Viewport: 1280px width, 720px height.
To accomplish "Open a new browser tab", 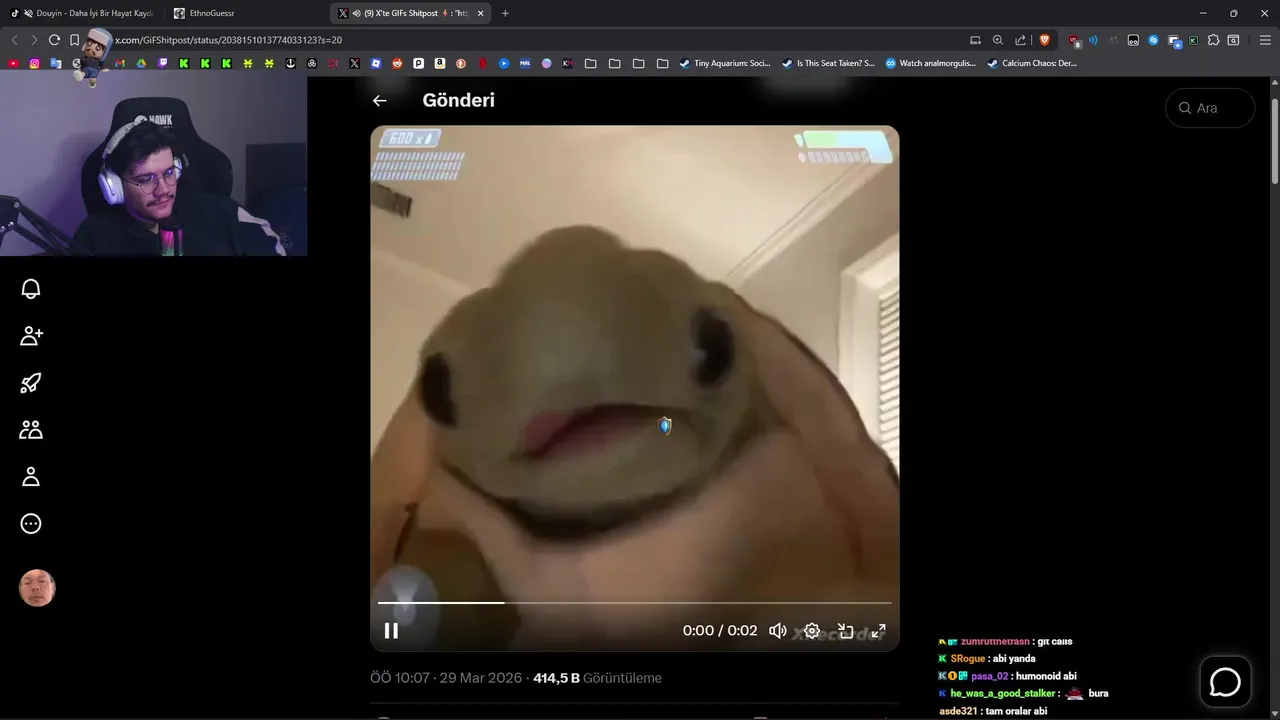I will [x=505, y=13].
